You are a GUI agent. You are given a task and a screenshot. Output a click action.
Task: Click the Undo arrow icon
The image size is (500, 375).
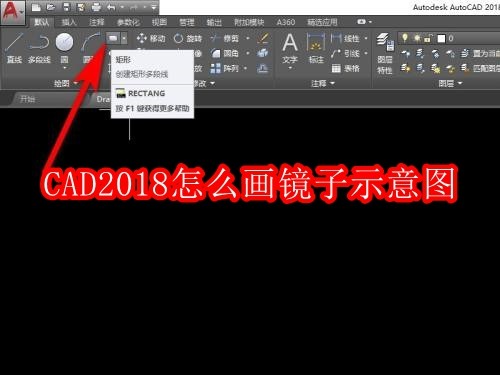pyautogui.click(x=111, y=7)
